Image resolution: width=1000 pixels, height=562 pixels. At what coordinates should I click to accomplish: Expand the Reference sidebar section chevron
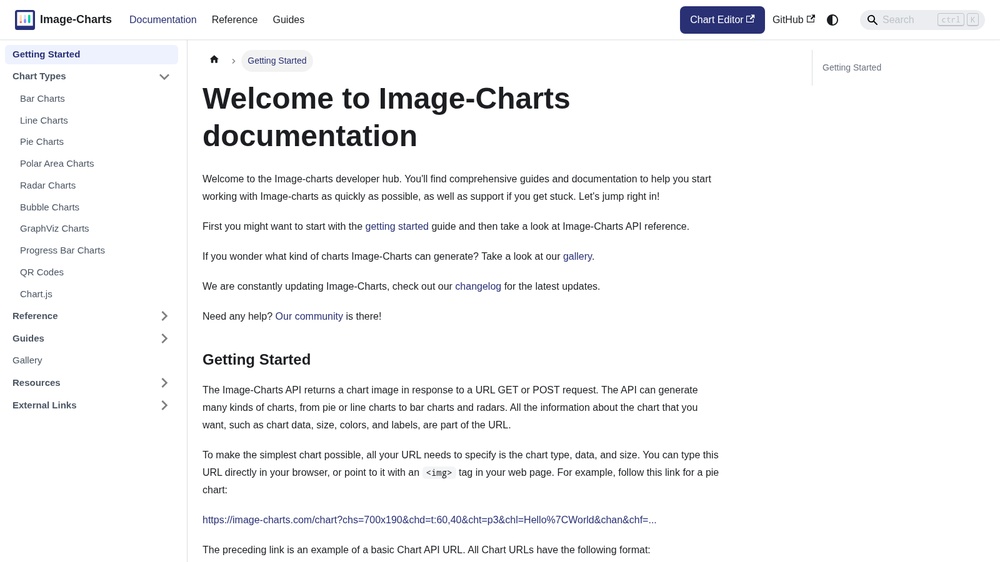click(164, 316)
